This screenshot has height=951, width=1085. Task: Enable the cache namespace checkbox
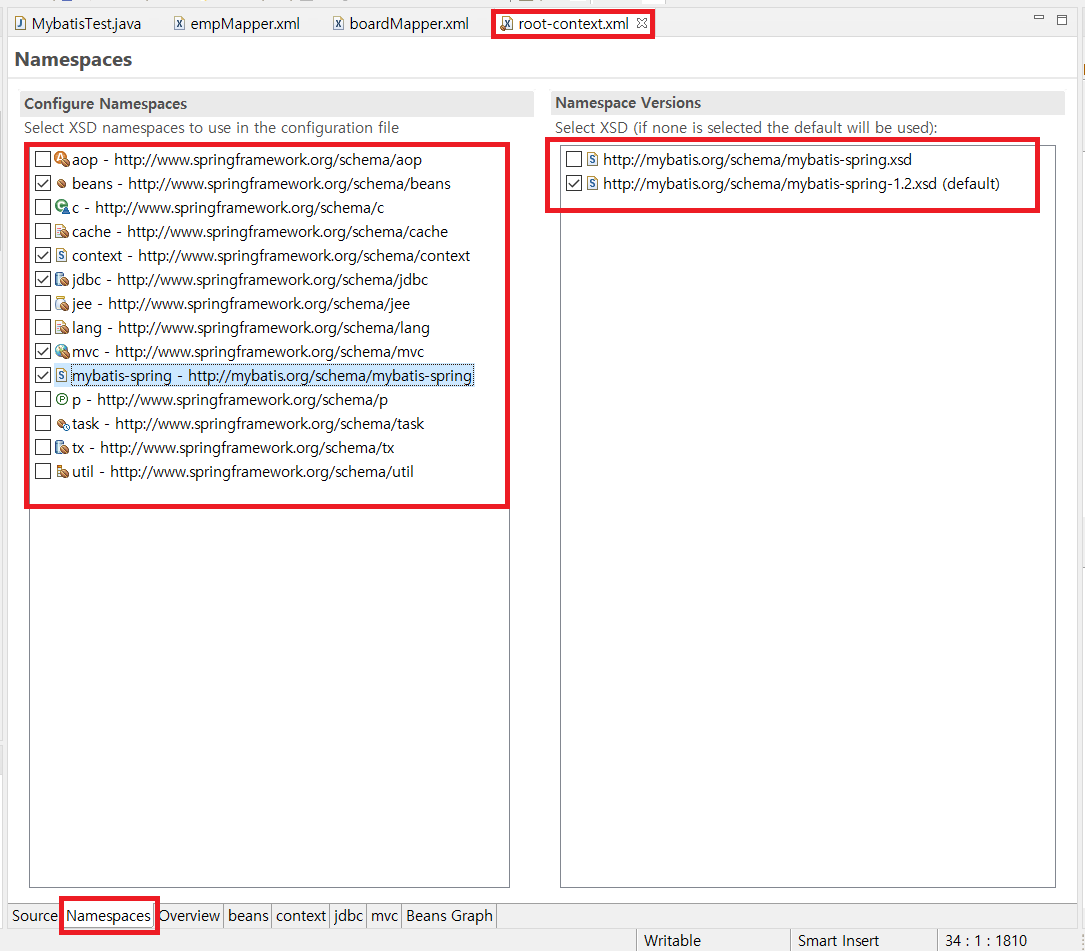point(43,231)
